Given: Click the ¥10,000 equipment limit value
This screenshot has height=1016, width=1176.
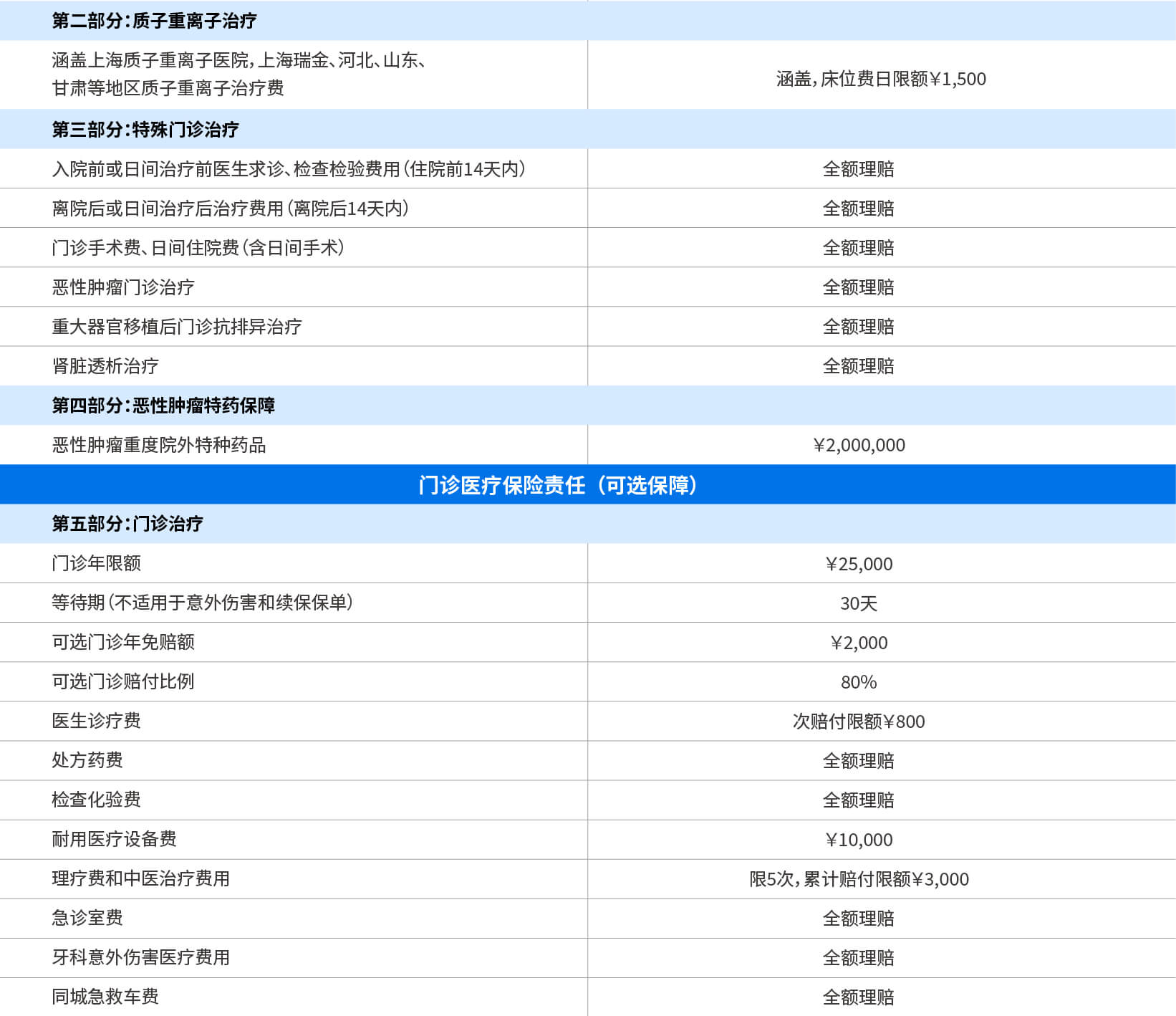Looking at the screenshot, I should [x=859, y=840].
